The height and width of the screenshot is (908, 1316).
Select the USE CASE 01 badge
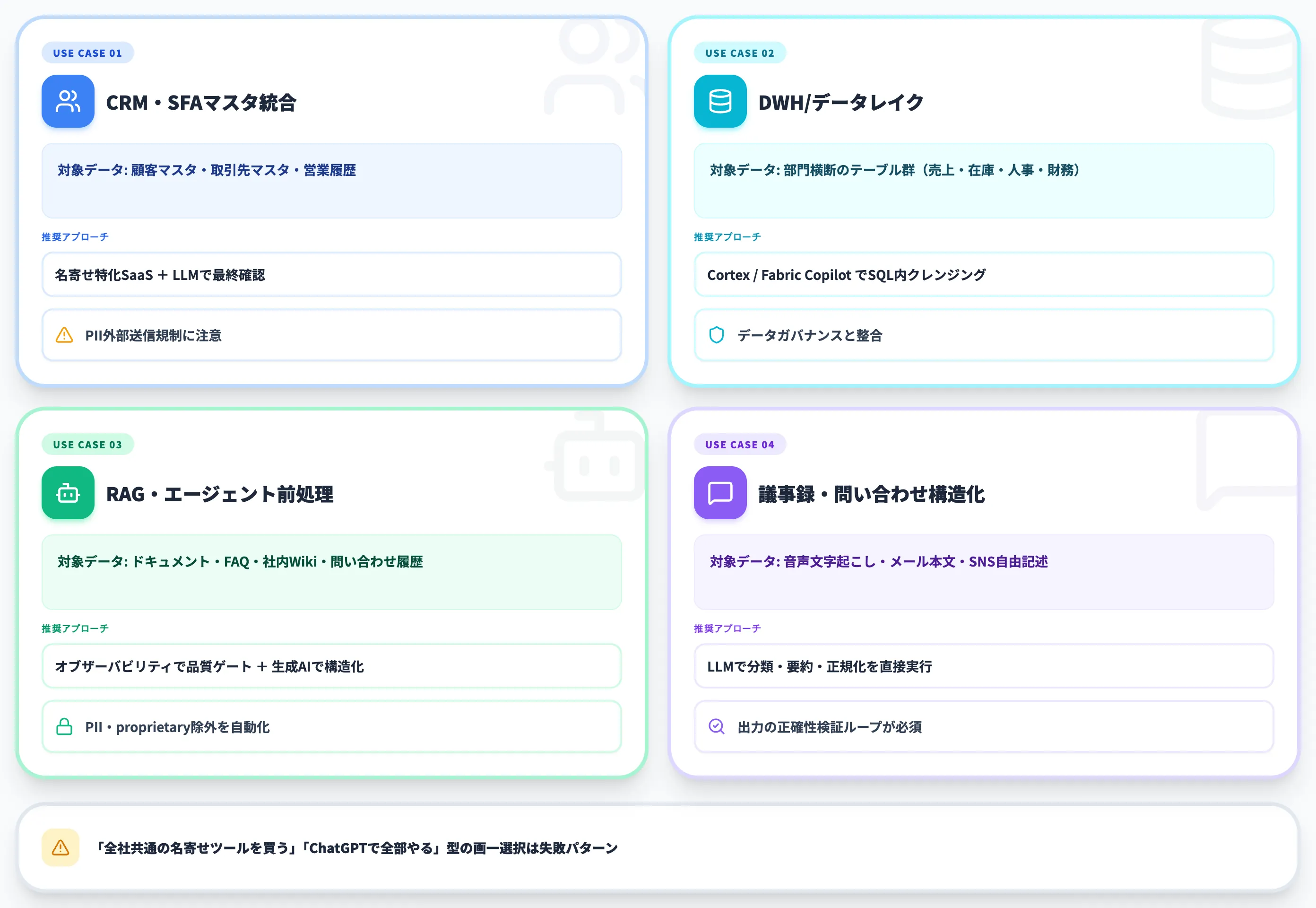(87, 53)
